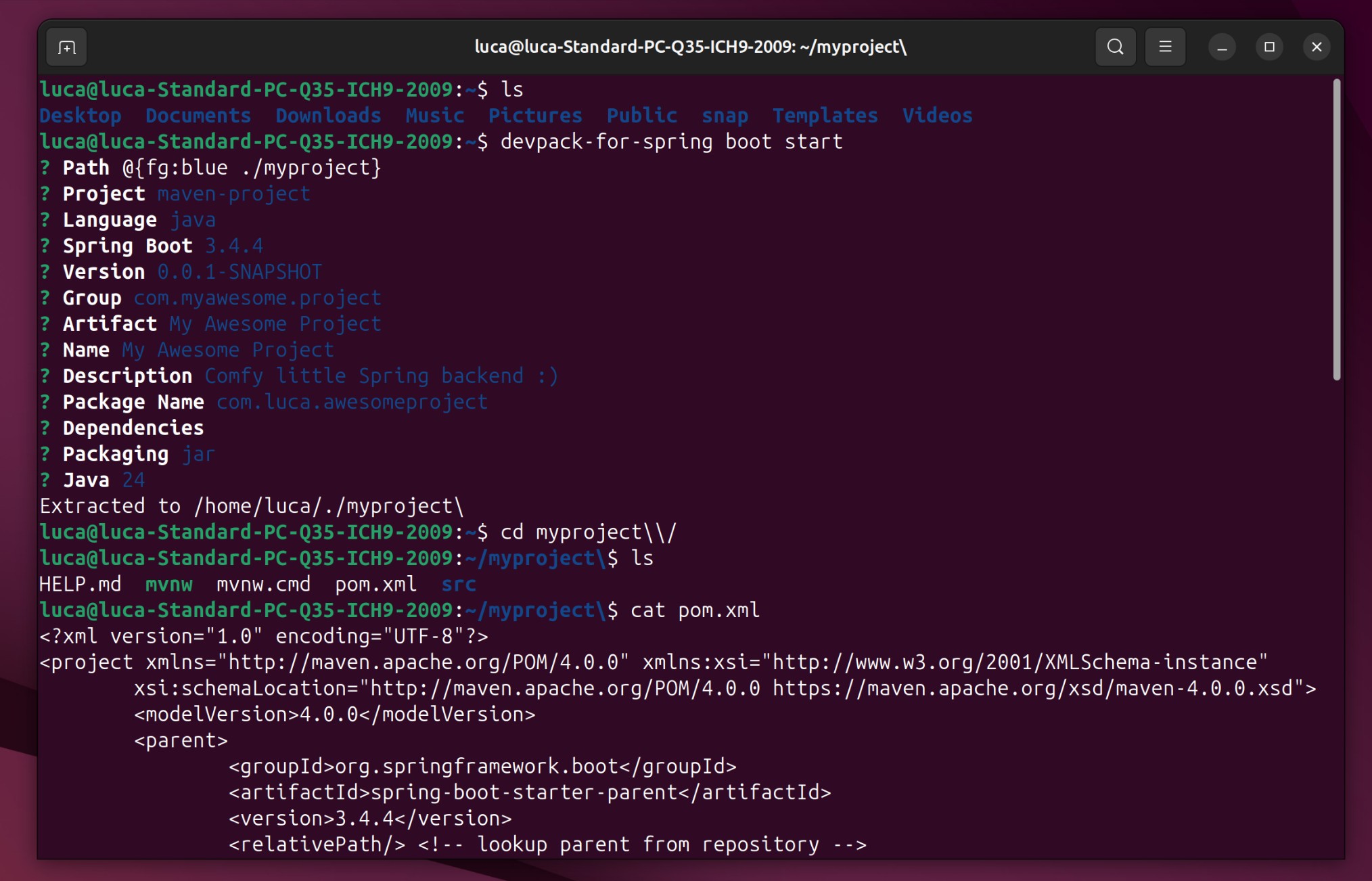This screenshot has height=881, width=1372.
Task: Click the maven.apache.org/POM/4.0.0 xmlns URL
Action: pos(422,662)
